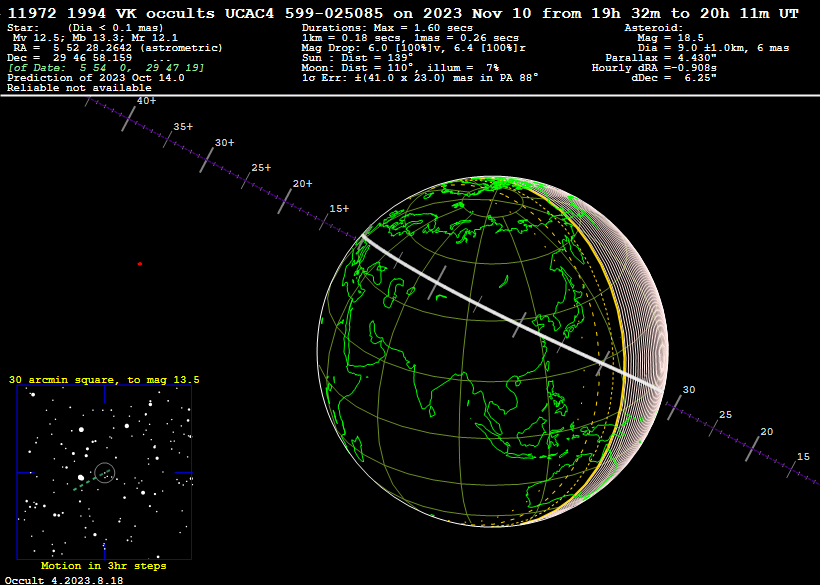The width and height of the screenshot is (820, 585).
Task: Click the small red dot left of the globe
Action: coord(140,264)
